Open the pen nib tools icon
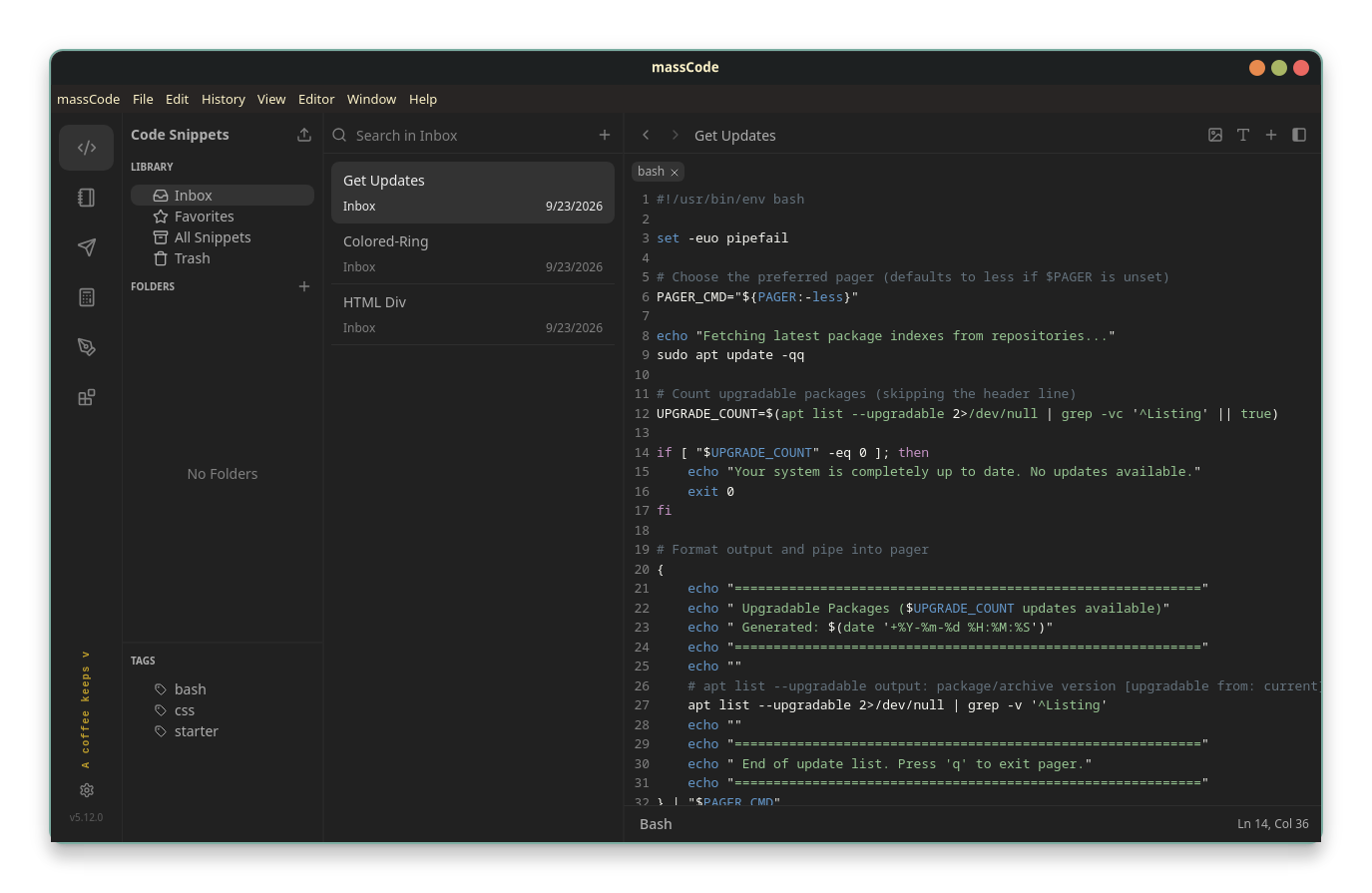This screenshot has width=1372, height=893. (87, 347)
